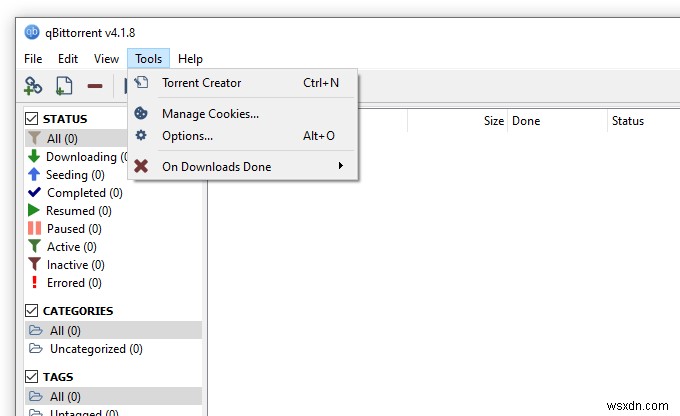Image resolution: width=680 pixels, height=416 pixels.
Task: Open the File menu
Action: click(x=33, y=59)
